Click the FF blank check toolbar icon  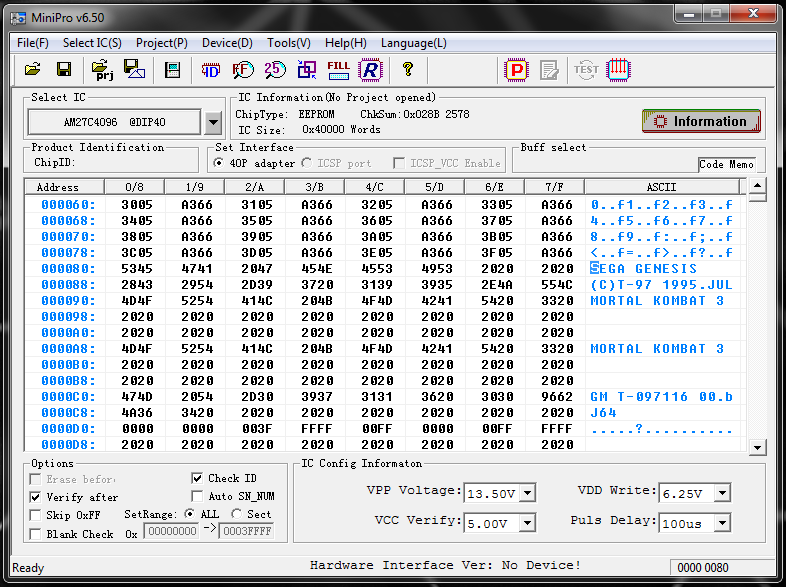point(243,70)
